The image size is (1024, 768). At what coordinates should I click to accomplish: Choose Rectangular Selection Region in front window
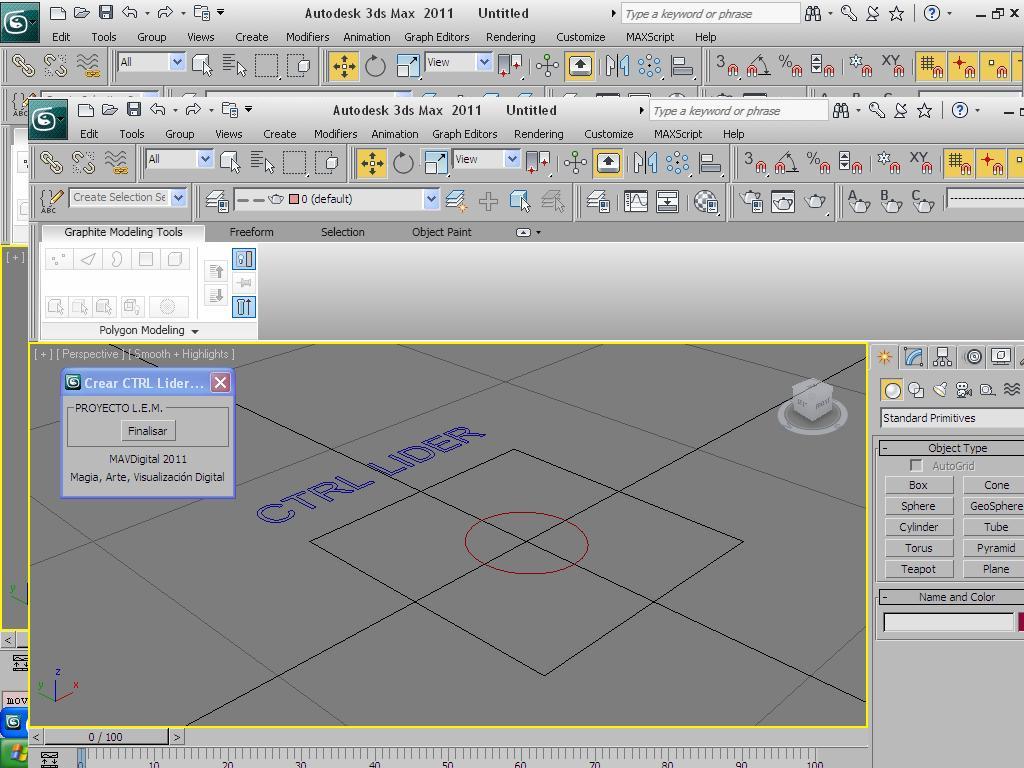pyautogui.click(x=294, y=162)
